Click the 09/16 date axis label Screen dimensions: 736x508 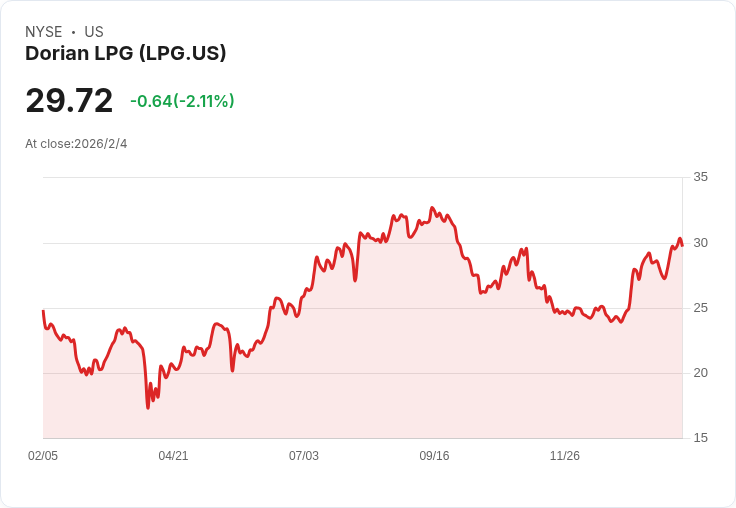(434, 456)
